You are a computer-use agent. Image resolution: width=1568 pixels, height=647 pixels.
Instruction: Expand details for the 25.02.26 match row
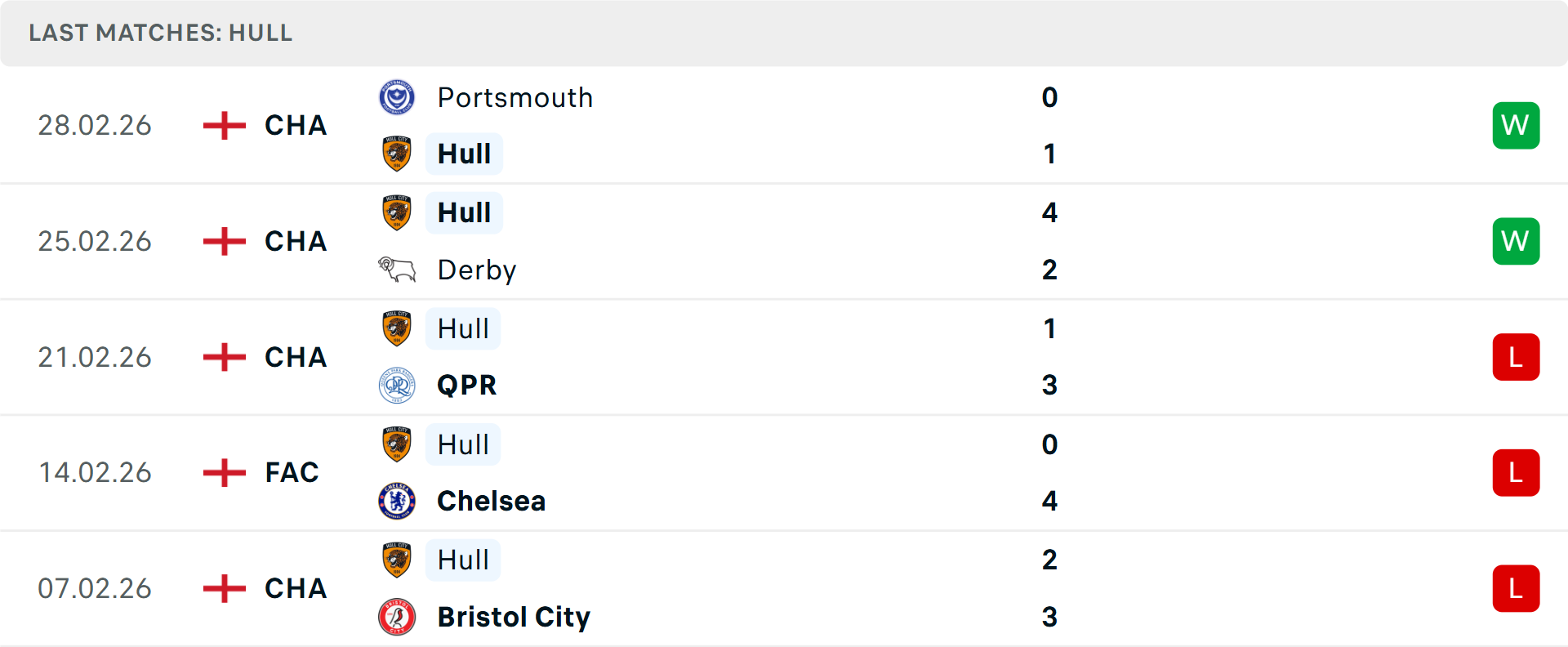point(784,241)
